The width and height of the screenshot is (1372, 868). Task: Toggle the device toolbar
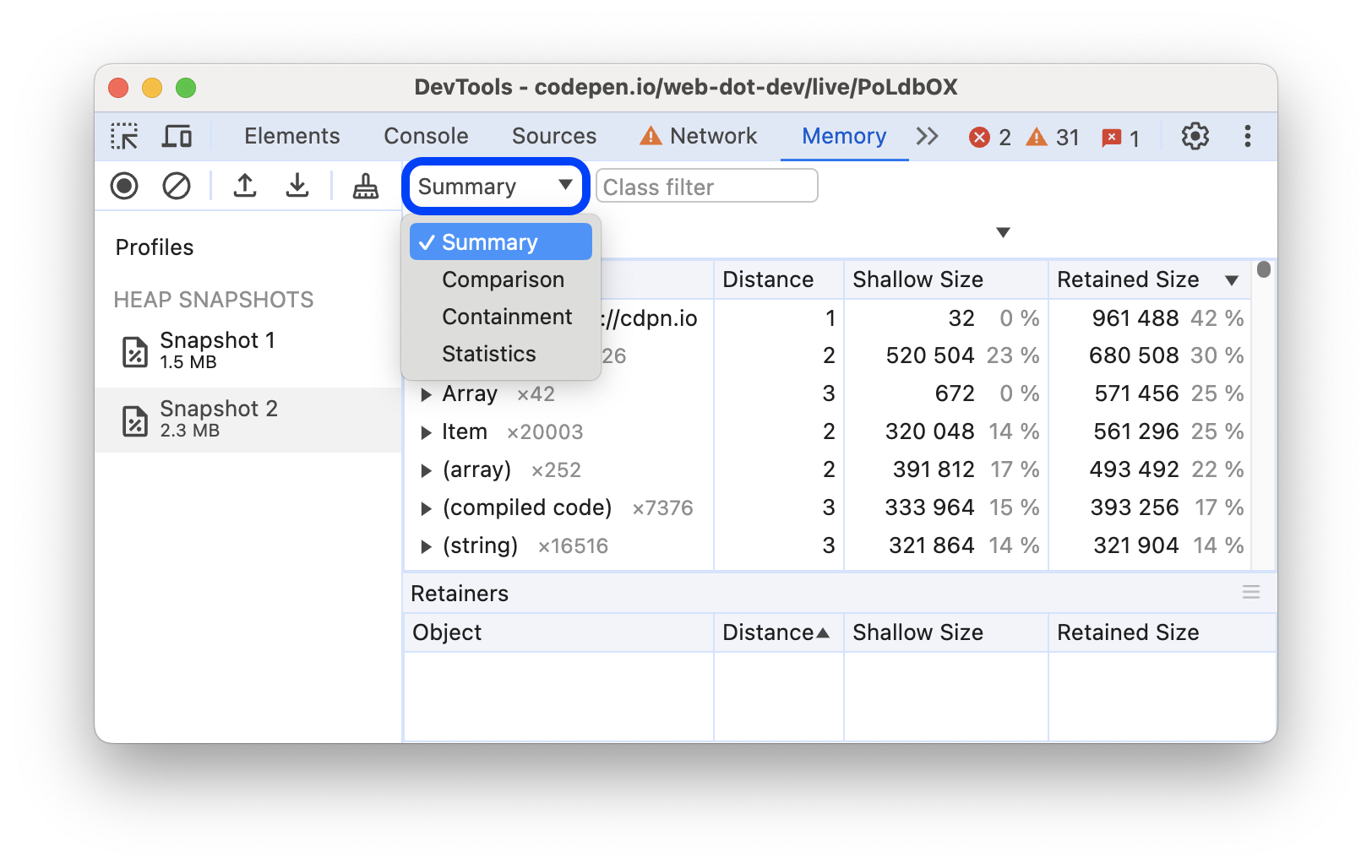[176, 136]
